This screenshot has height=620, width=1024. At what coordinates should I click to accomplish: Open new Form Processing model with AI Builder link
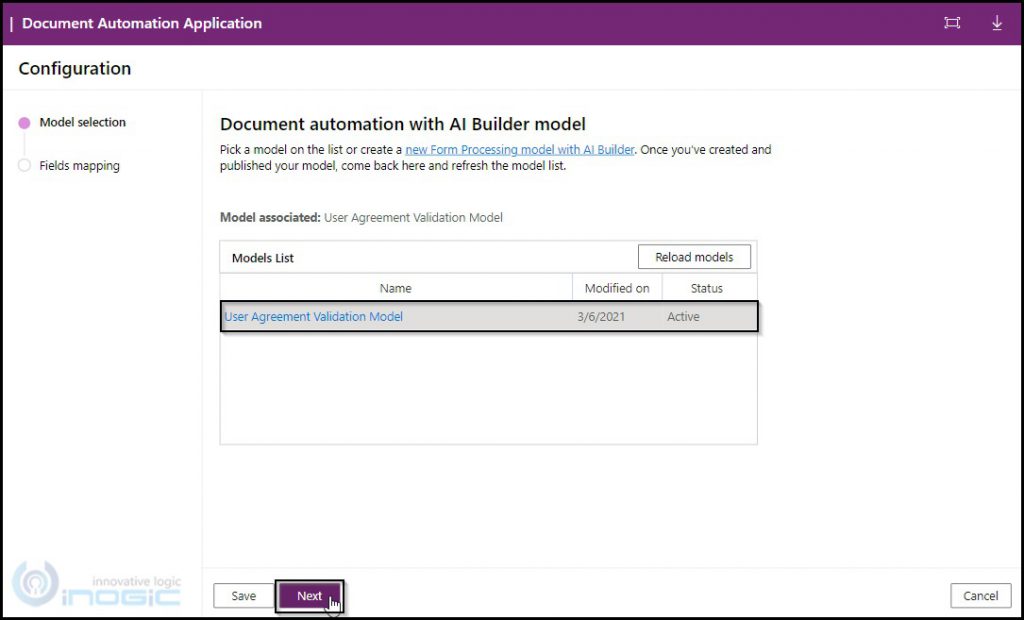pos(520,149)
